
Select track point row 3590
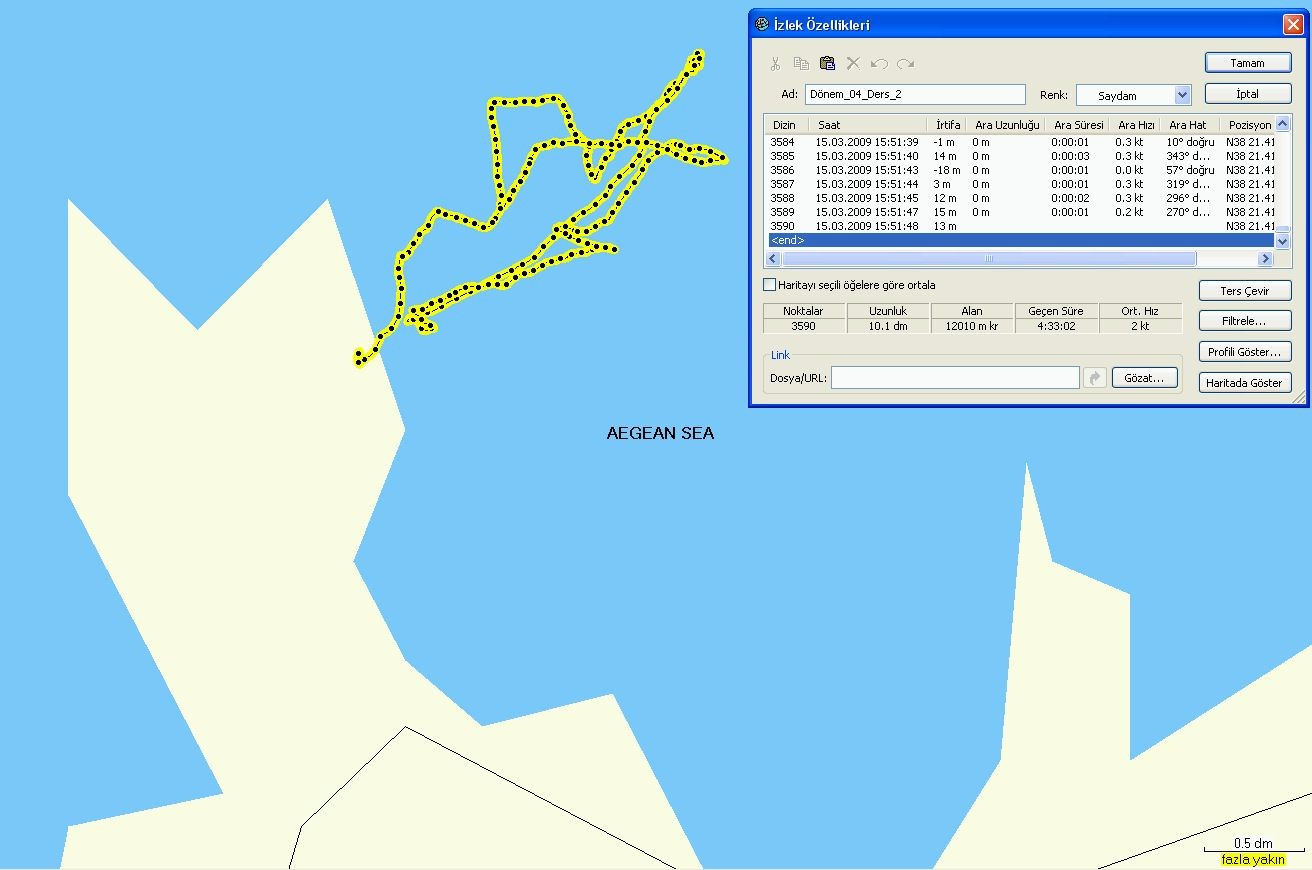pyautogui.click(x=1020, y=226)
